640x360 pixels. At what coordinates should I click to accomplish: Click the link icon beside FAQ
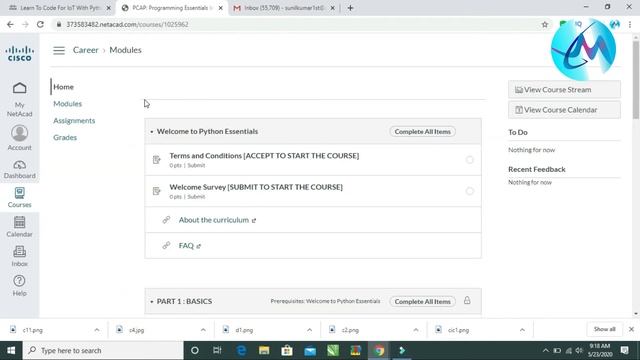point(166,245)
